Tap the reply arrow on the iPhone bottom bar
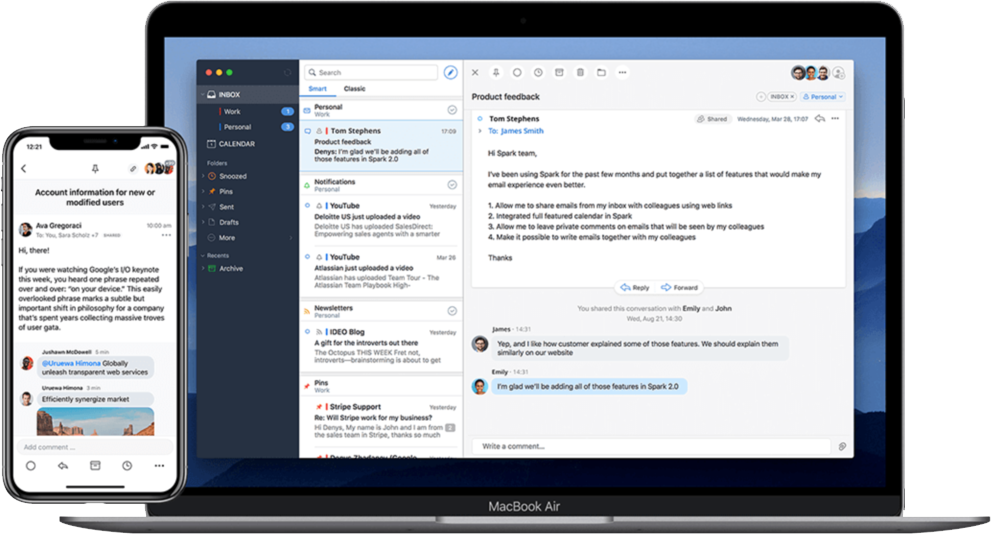Screen dimensions: 991x534 (63, 466)
